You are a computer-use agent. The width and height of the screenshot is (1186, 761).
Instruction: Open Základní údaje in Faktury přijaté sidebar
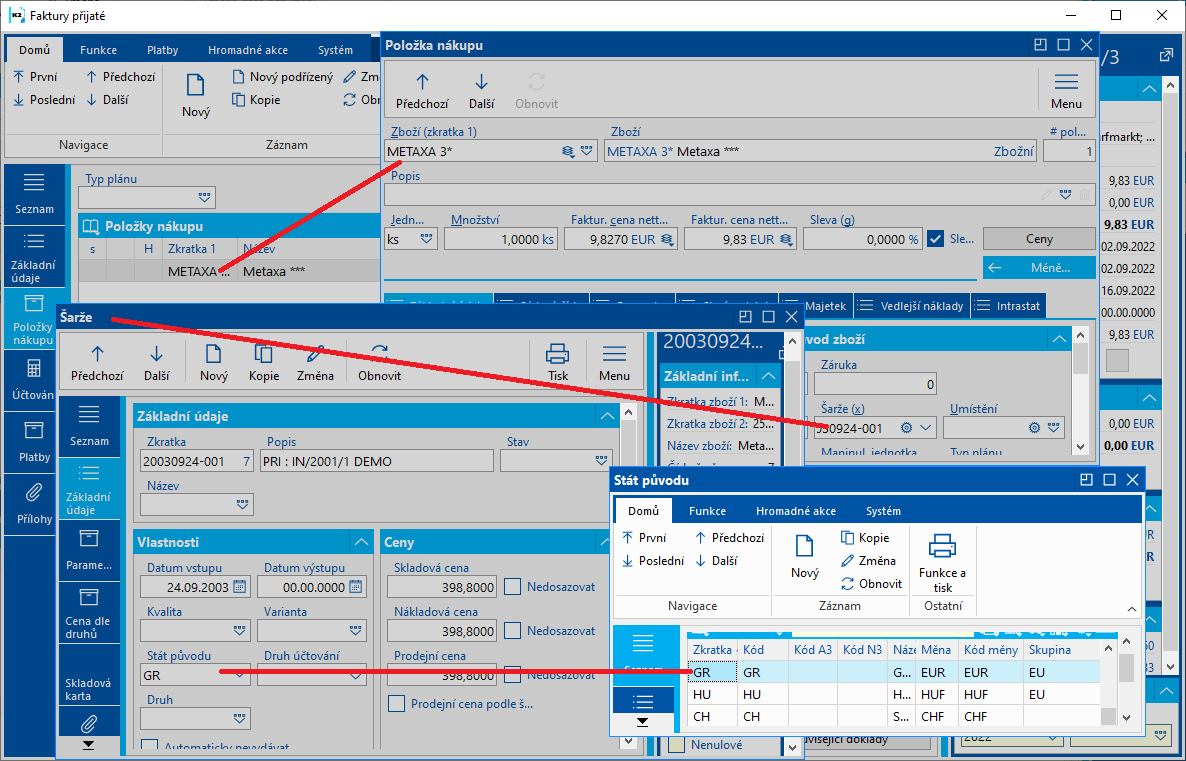(34, 258)
